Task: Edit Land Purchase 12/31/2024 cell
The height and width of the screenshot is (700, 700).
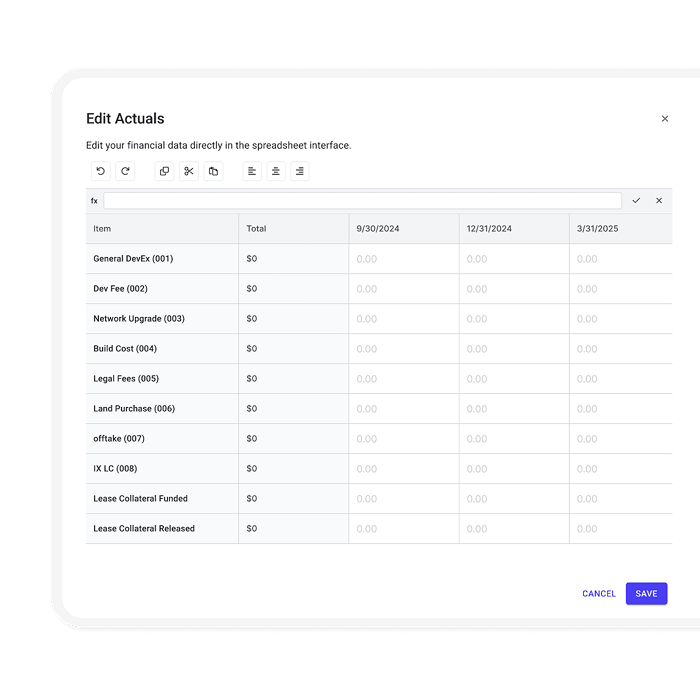Action: (x=514, y=408)
